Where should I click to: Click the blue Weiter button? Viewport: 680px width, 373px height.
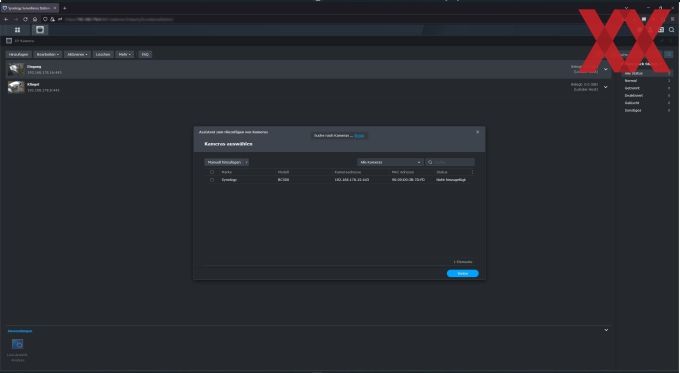[463, 273]
